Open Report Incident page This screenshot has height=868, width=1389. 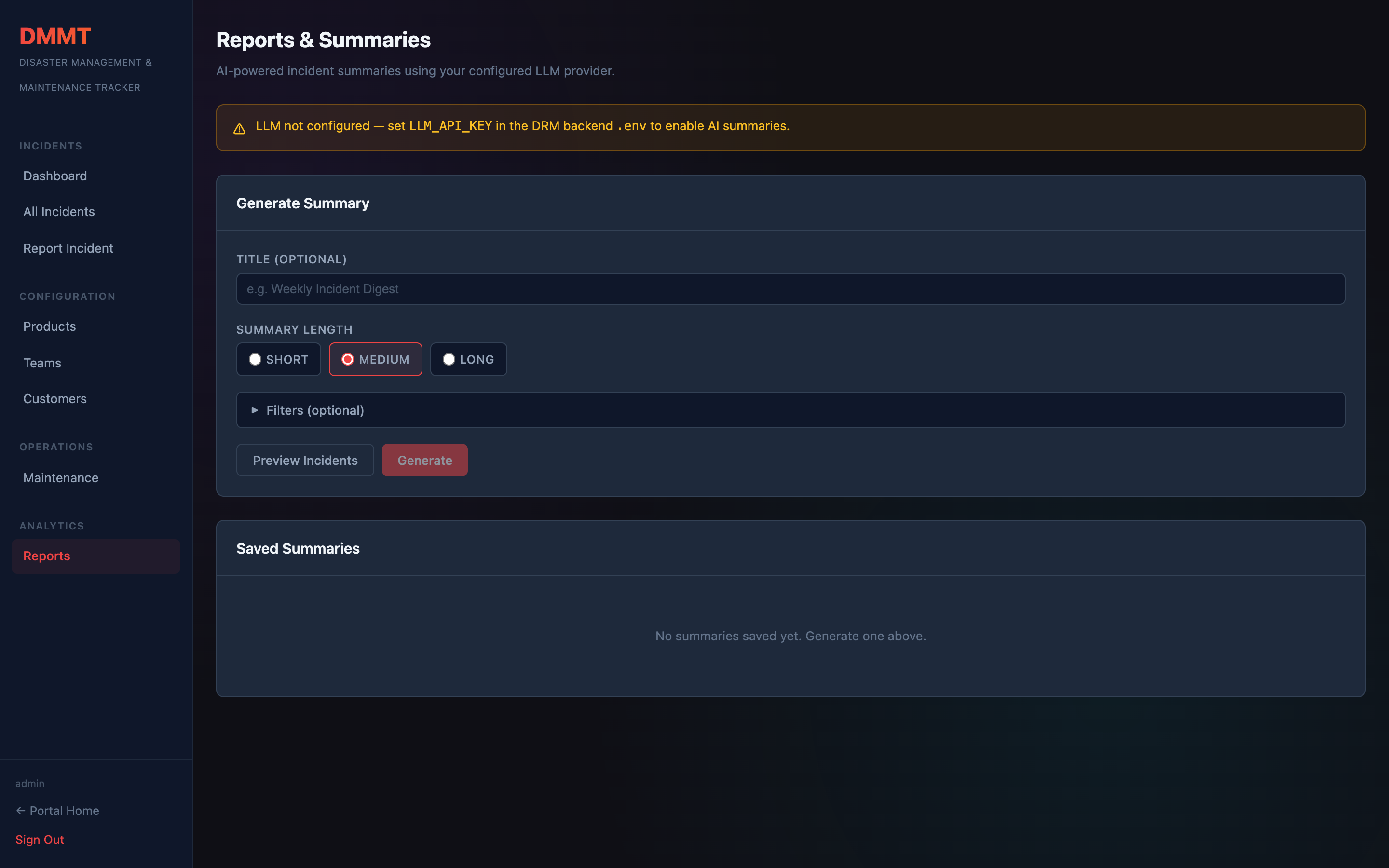click(68, 248)
